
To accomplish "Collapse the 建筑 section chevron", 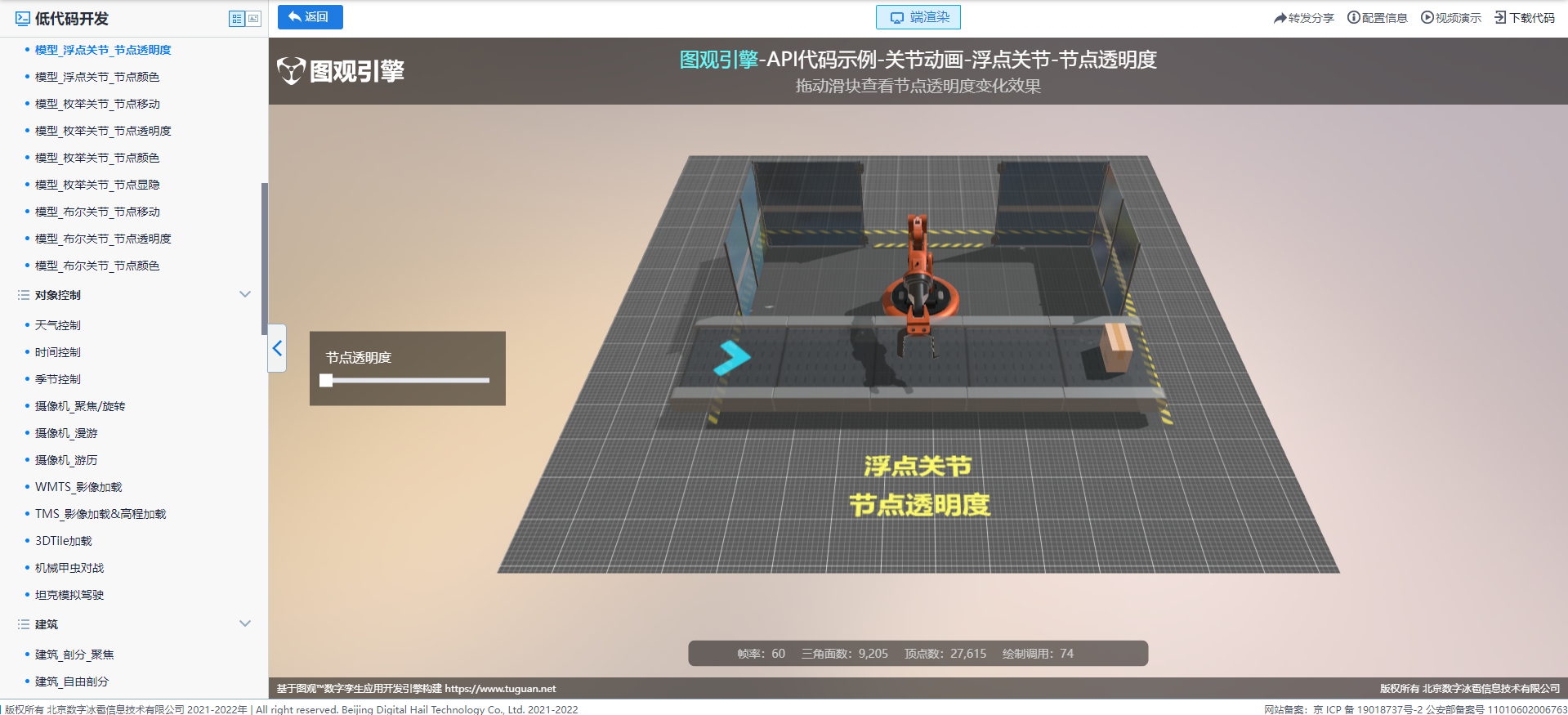I will [x=244, y=623].
